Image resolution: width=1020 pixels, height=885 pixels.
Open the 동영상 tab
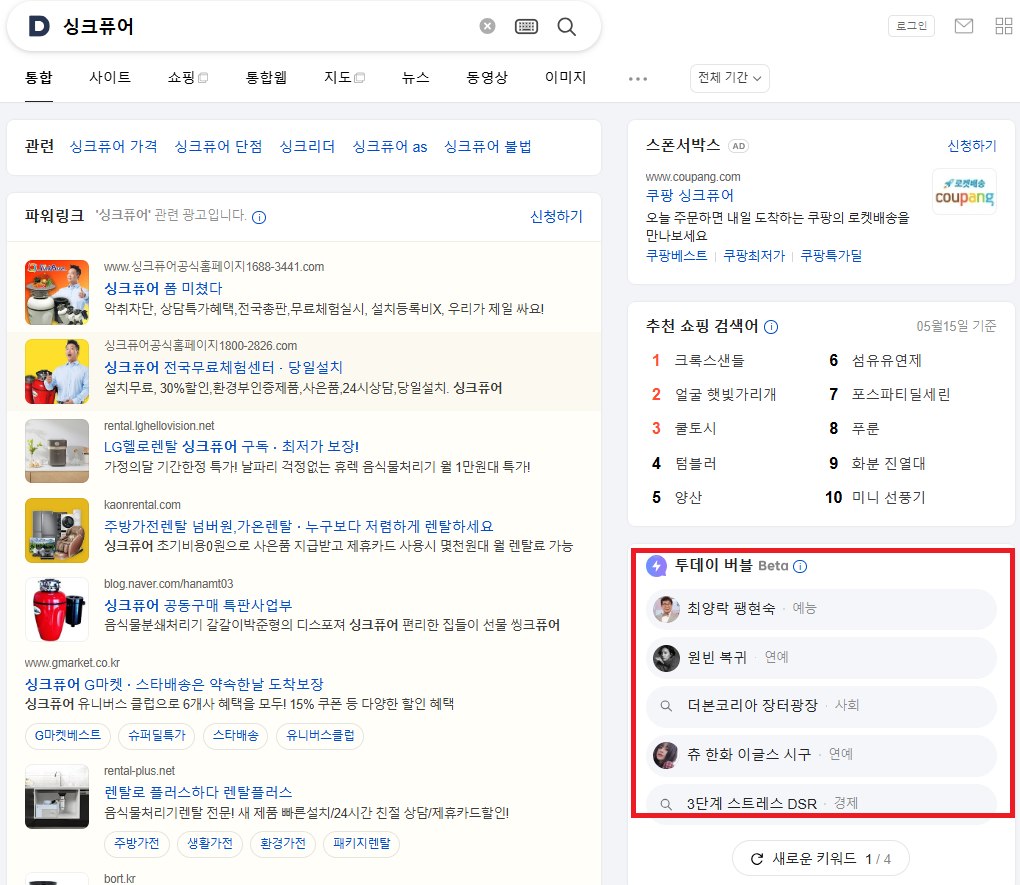pyautogui.click(x=487, y=77)
